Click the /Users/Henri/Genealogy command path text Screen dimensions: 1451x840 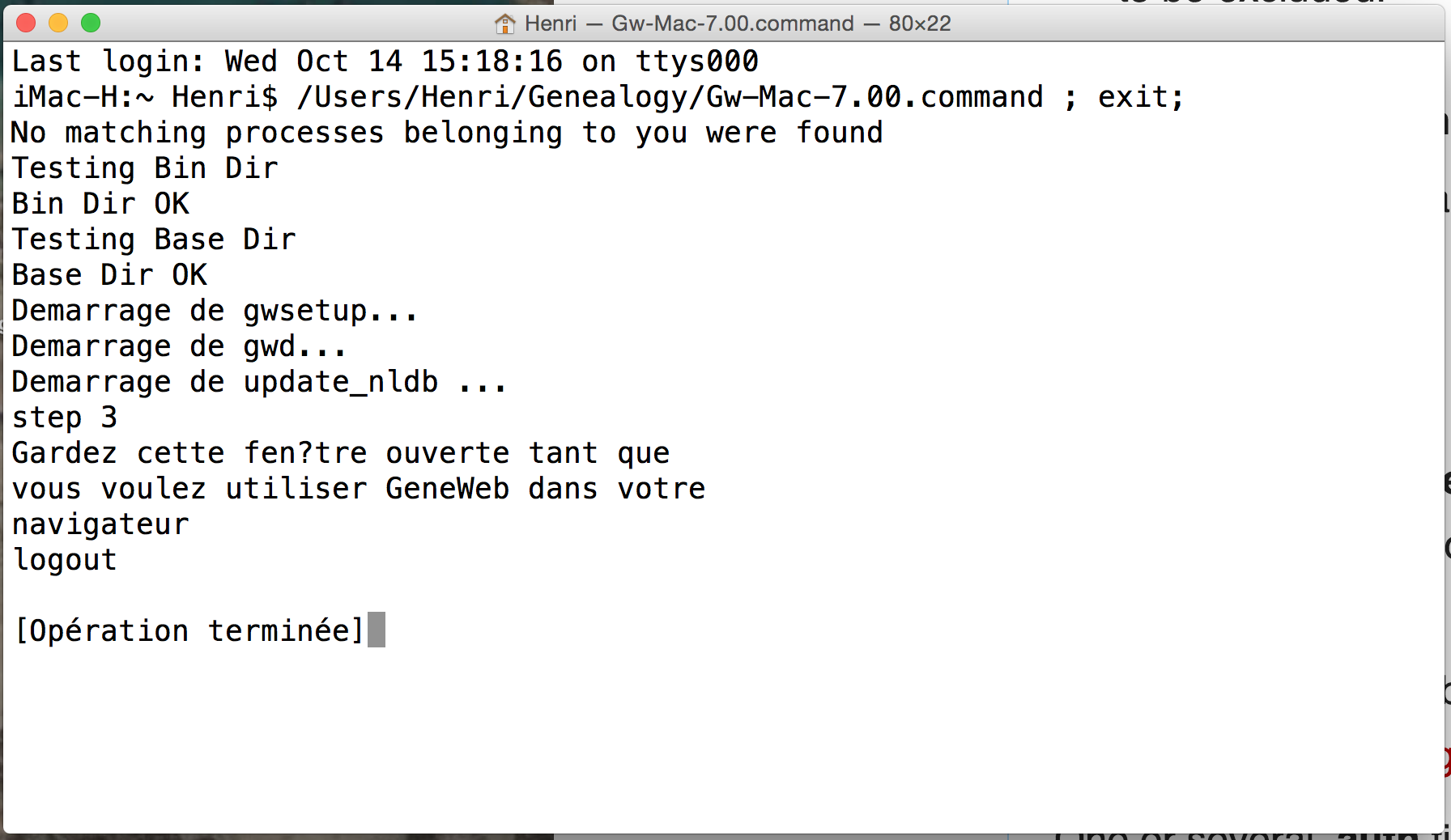tap(670, 97)
